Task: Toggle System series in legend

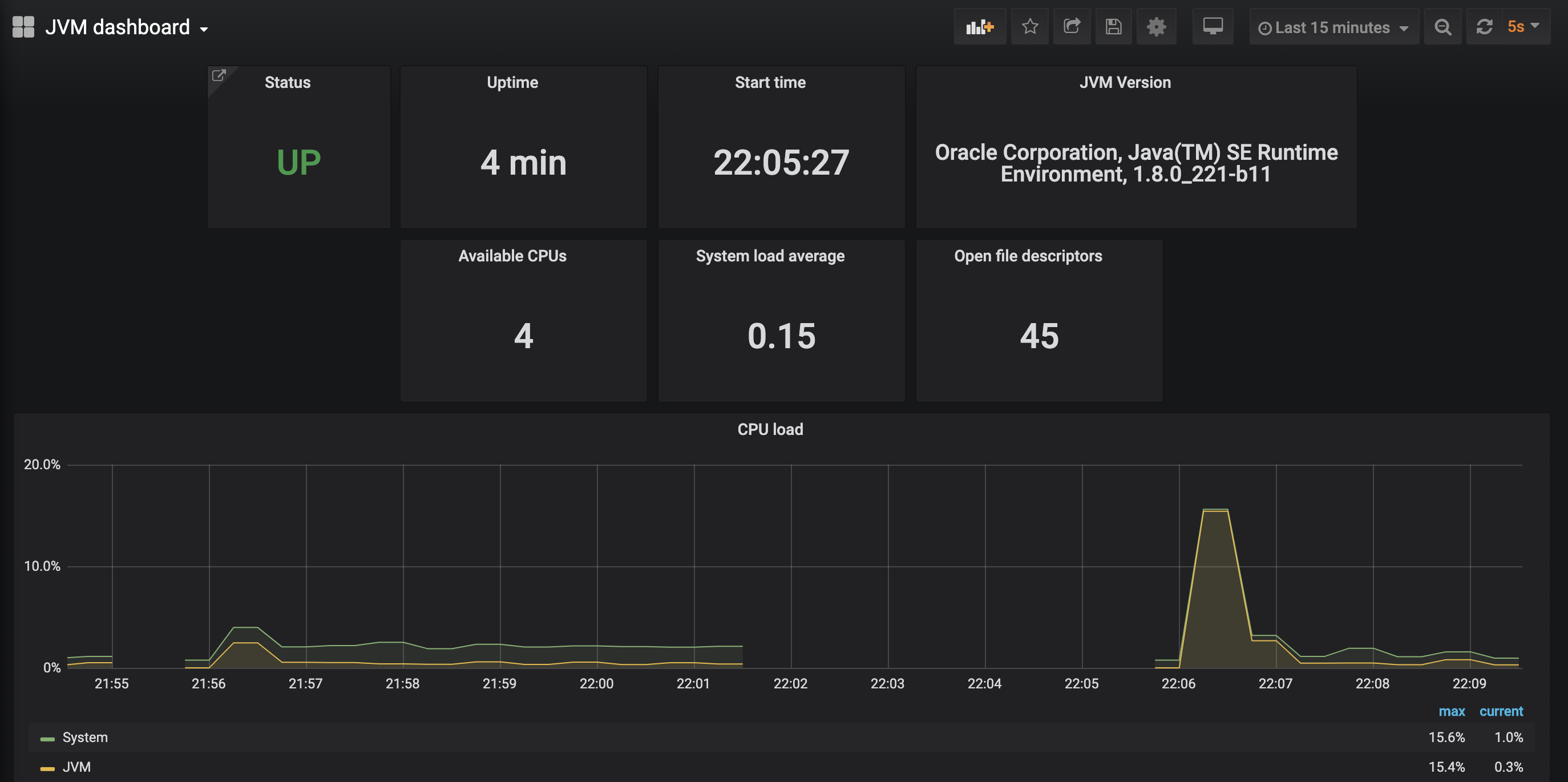Action: (84, 737)
